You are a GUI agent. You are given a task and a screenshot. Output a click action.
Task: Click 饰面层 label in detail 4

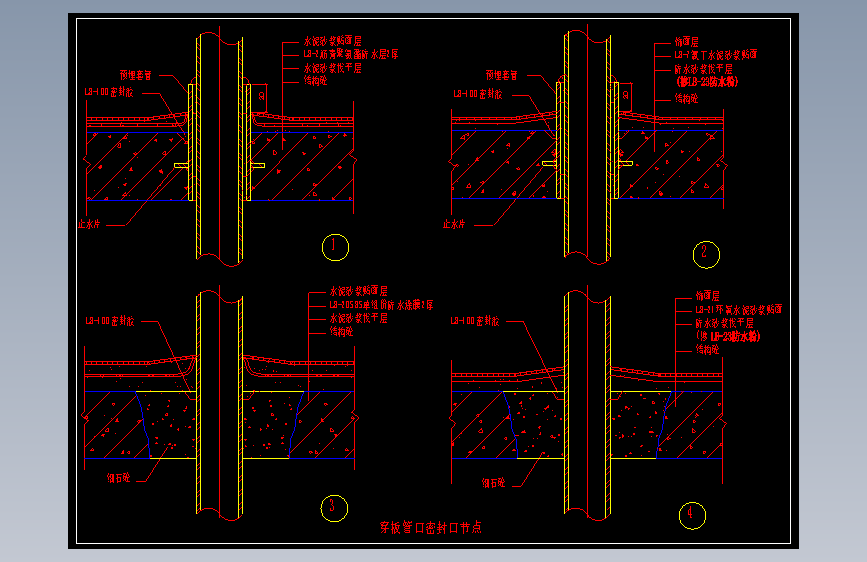(x=707, y=296)
